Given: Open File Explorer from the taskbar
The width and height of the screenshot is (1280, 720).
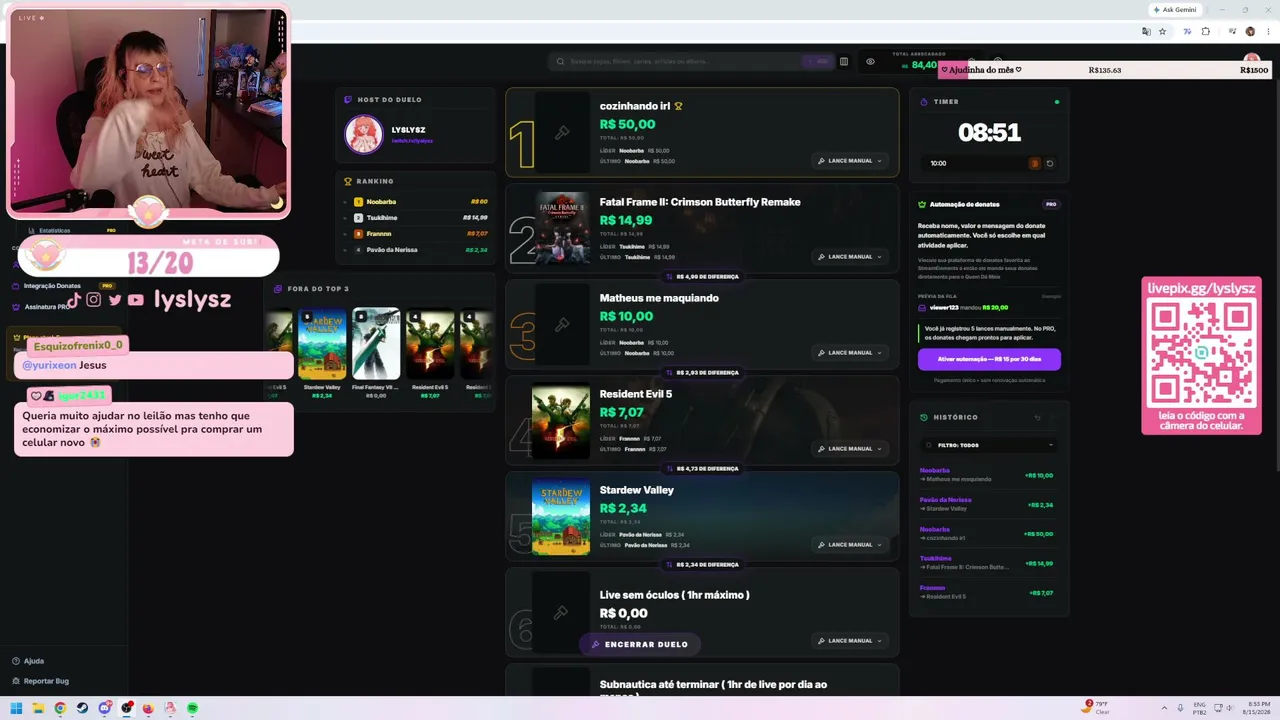Looking at the screenshot, I should pyautogui.click(x=38, y=708).
